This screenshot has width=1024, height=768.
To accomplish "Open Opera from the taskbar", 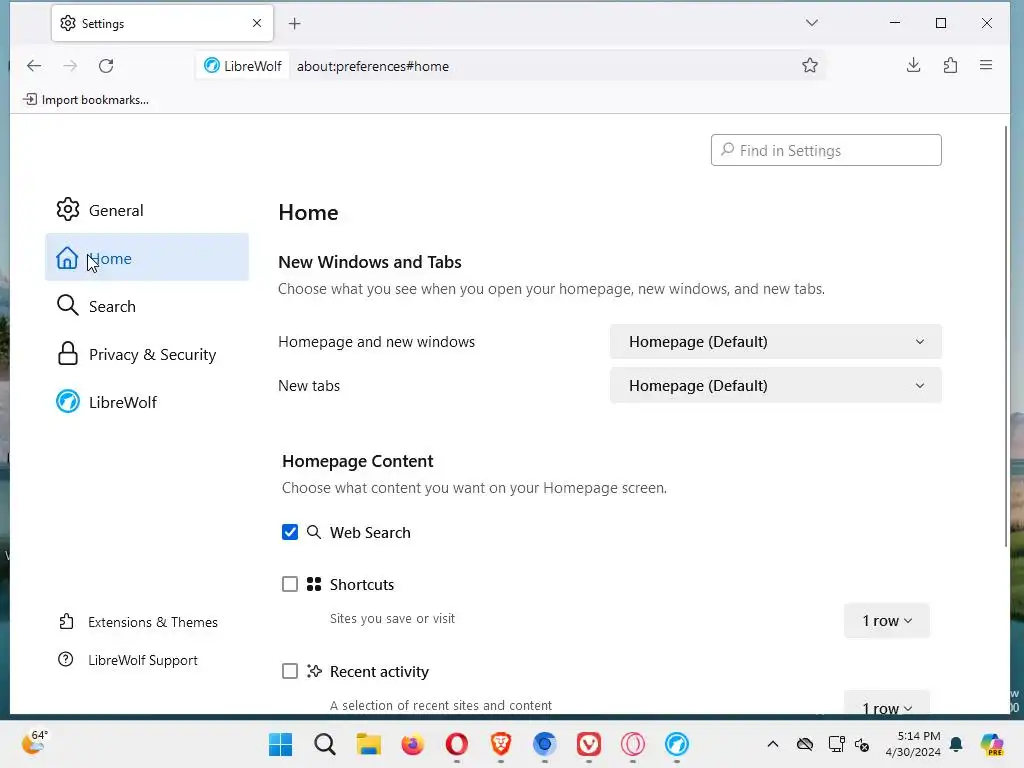I will click(x=456, y=744).
